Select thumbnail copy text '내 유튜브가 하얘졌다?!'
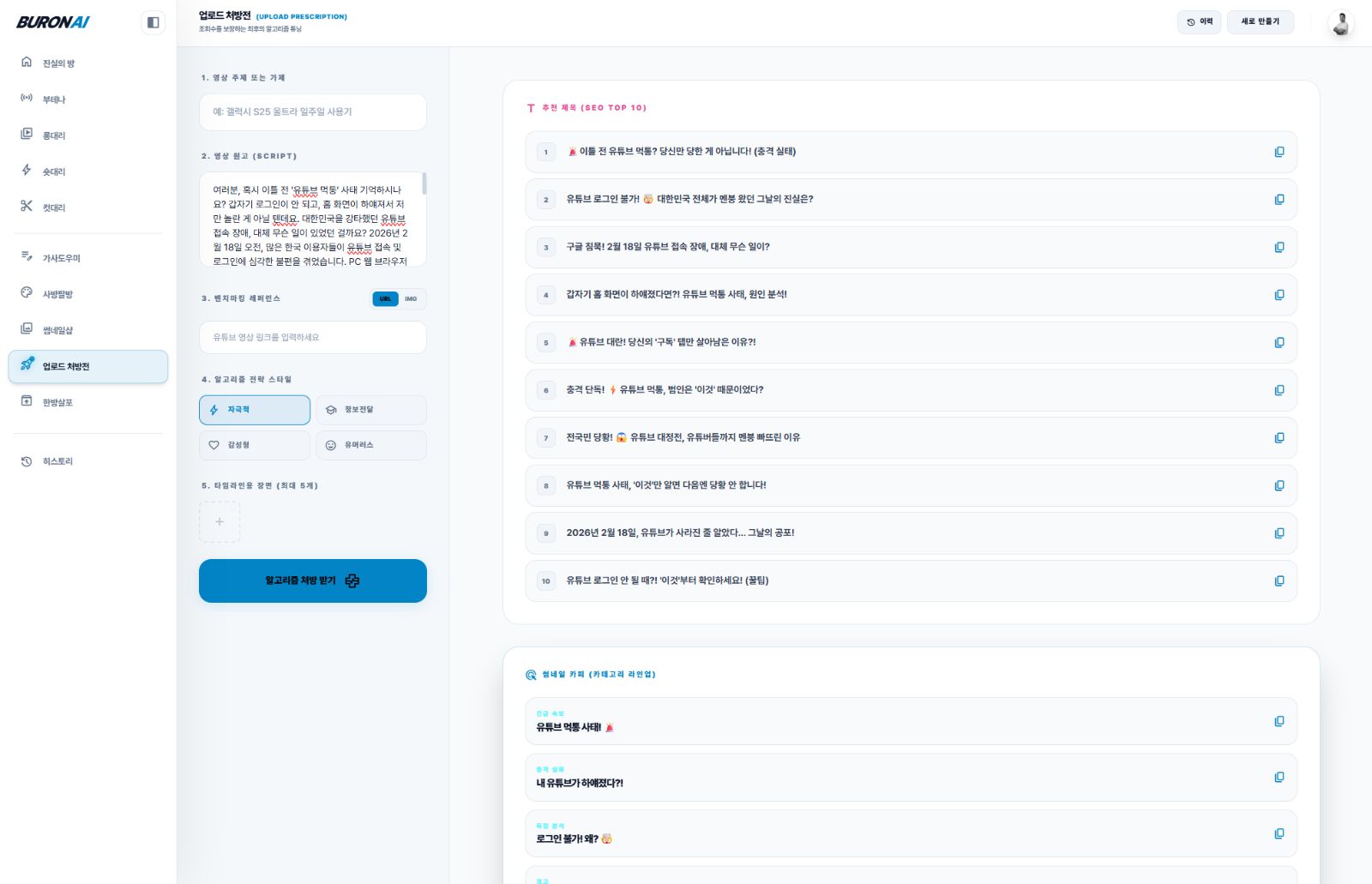This screenshot has width=1372, height=884. 580,783
